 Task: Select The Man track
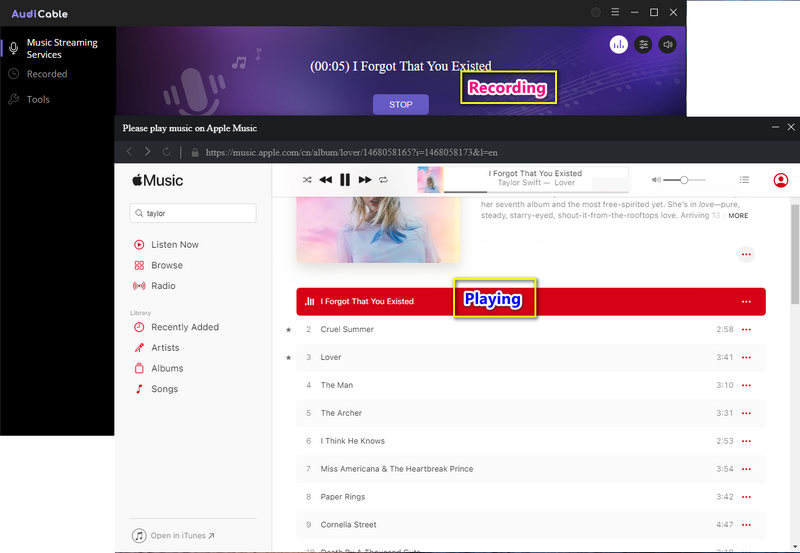(x=531, y=385)
